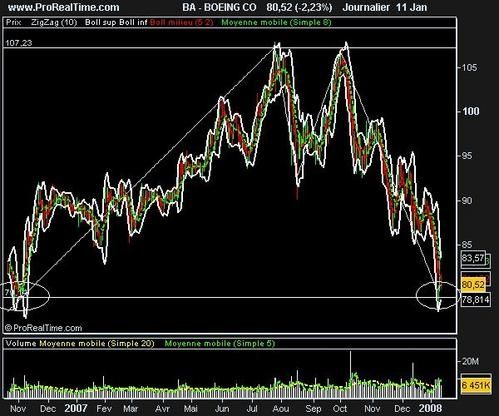Select Moyenne mobile (Simple 20) volume label
This screenshot has width=499, height=416.
tap(97, 344)
